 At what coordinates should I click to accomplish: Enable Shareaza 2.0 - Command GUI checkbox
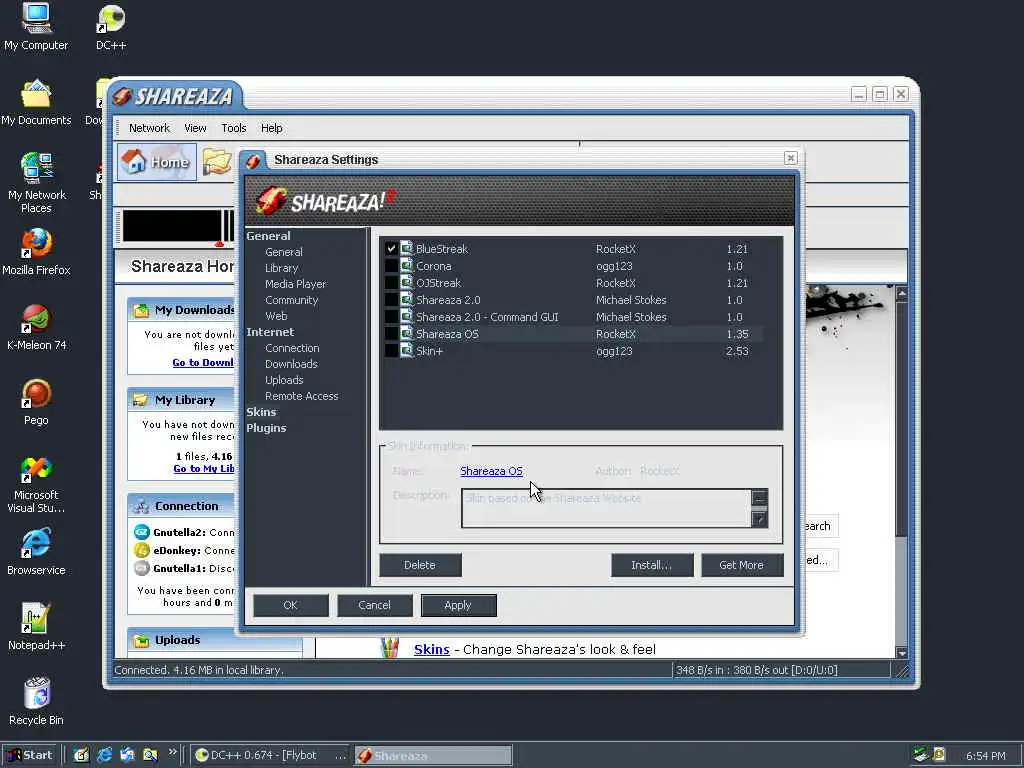tap(391, 317)
